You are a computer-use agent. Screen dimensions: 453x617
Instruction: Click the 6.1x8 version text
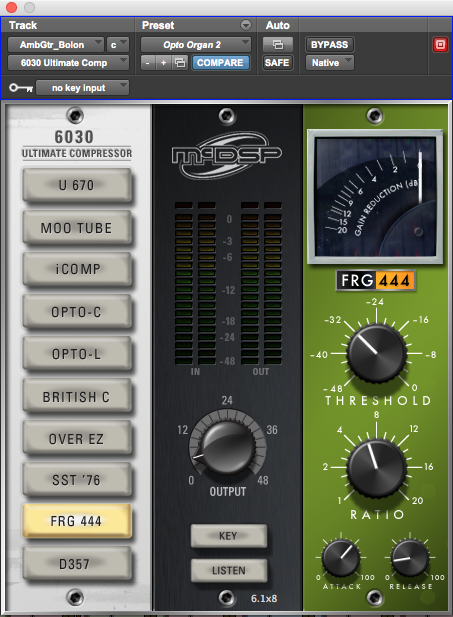[x=264, y=599]
